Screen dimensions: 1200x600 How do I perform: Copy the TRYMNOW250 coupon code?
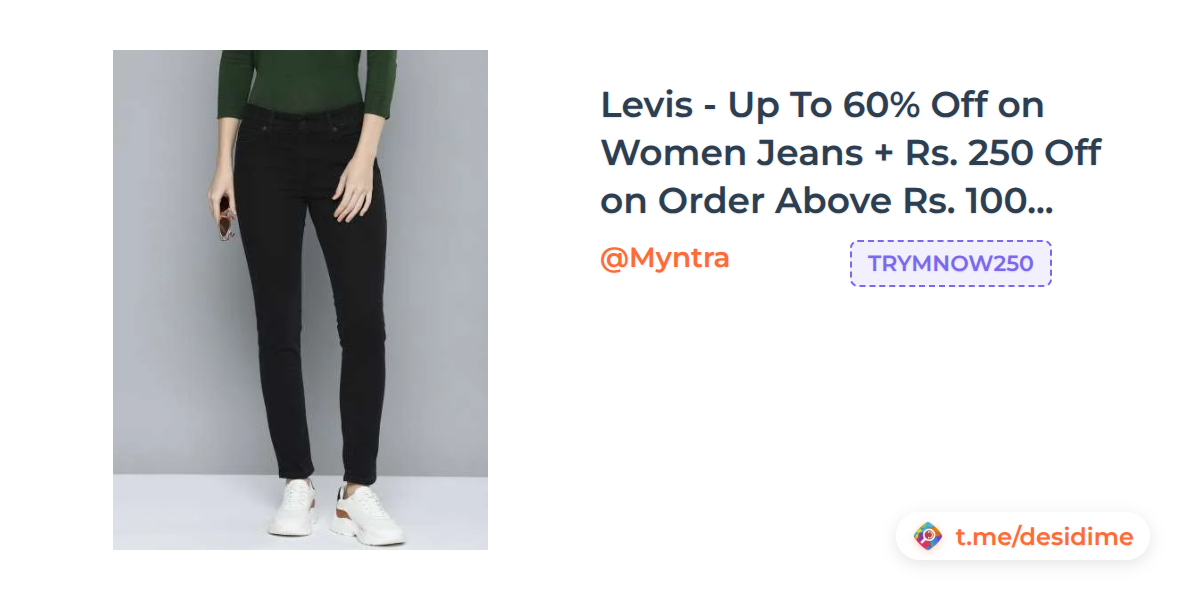pos(950,263)
